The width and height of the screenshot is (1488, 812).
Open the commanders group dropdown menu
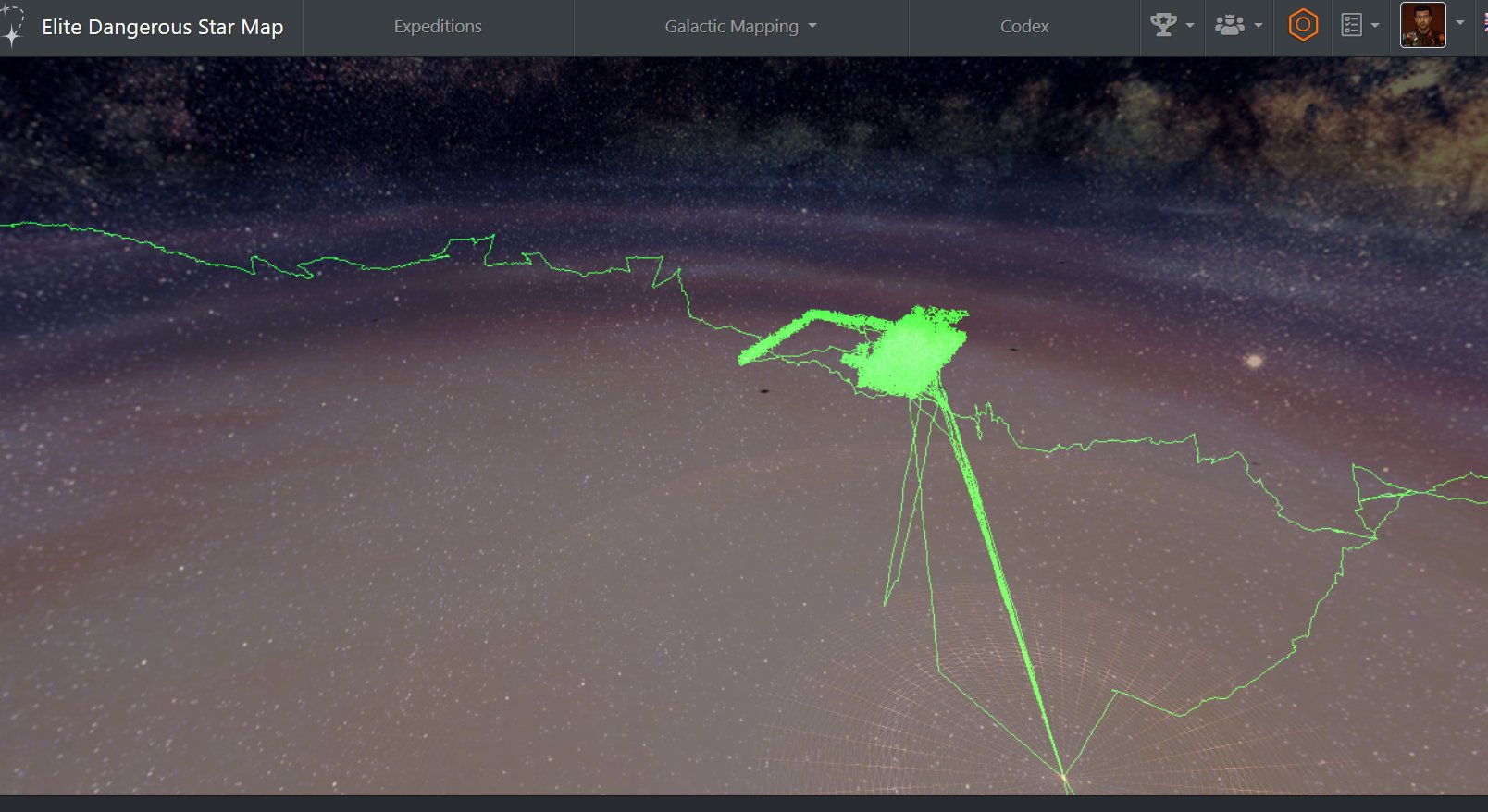point(1238,26)
